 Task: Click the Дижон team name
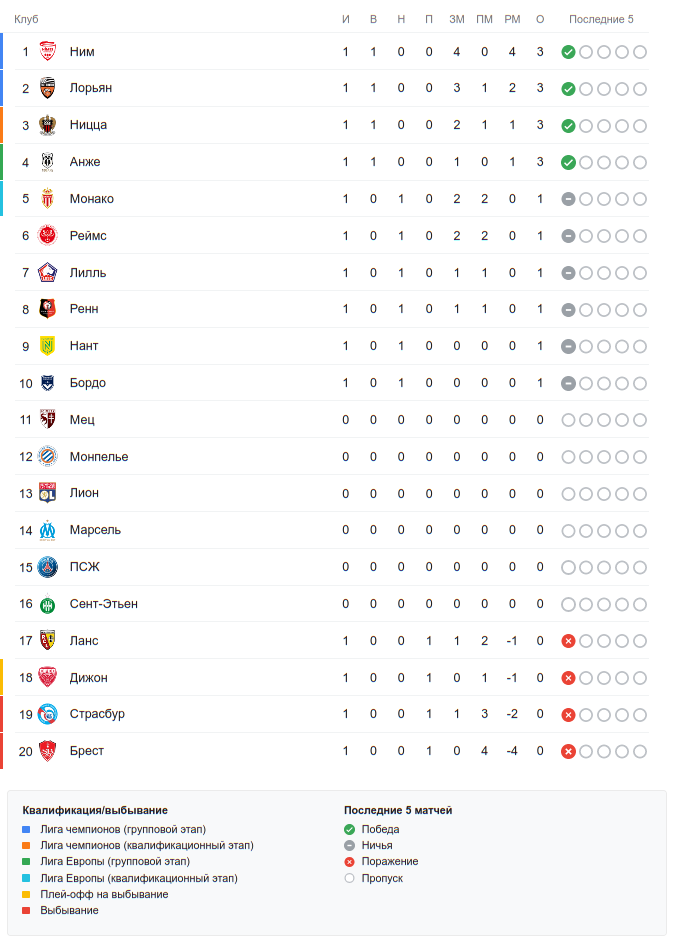click(x=88, y=677)
